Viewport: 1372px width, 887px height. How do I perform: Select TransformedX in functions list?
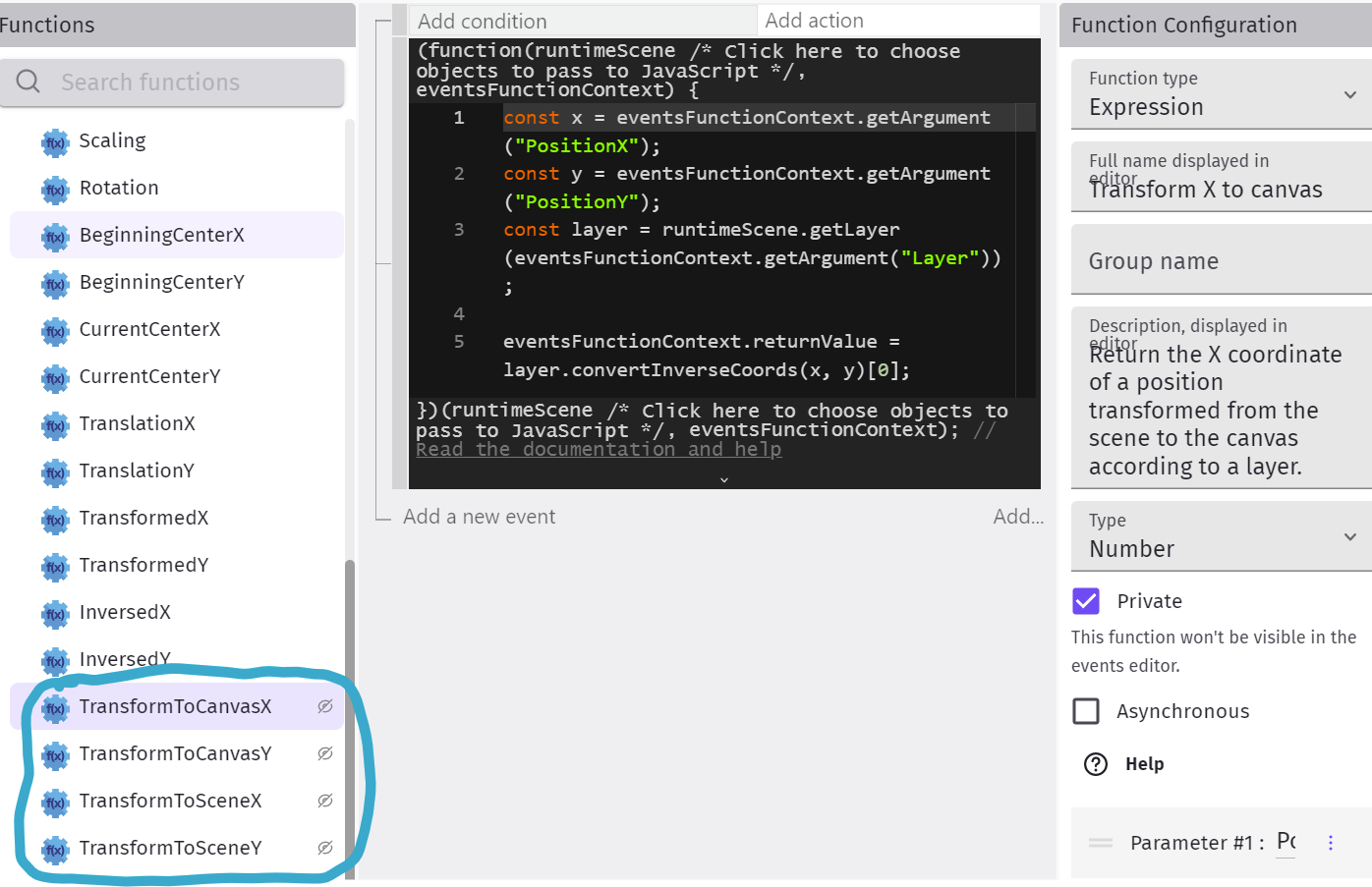[x=143, y=518]
